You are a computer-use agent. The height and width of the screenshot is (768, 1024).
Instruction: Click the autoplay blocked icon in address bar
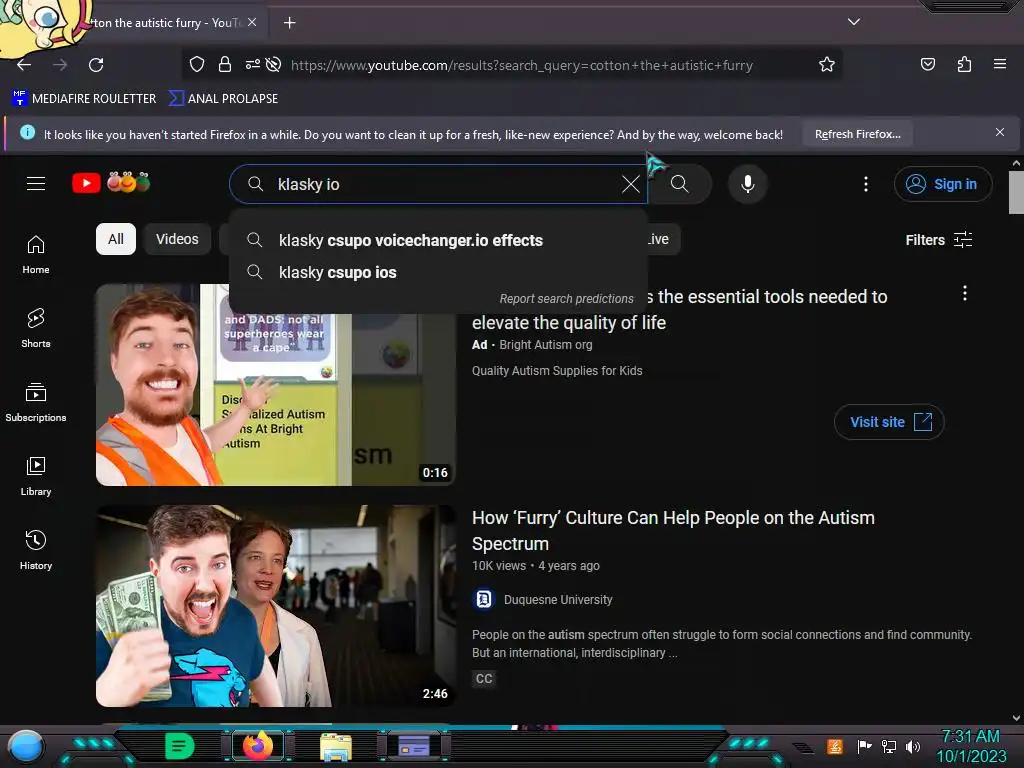coord(274,64)
